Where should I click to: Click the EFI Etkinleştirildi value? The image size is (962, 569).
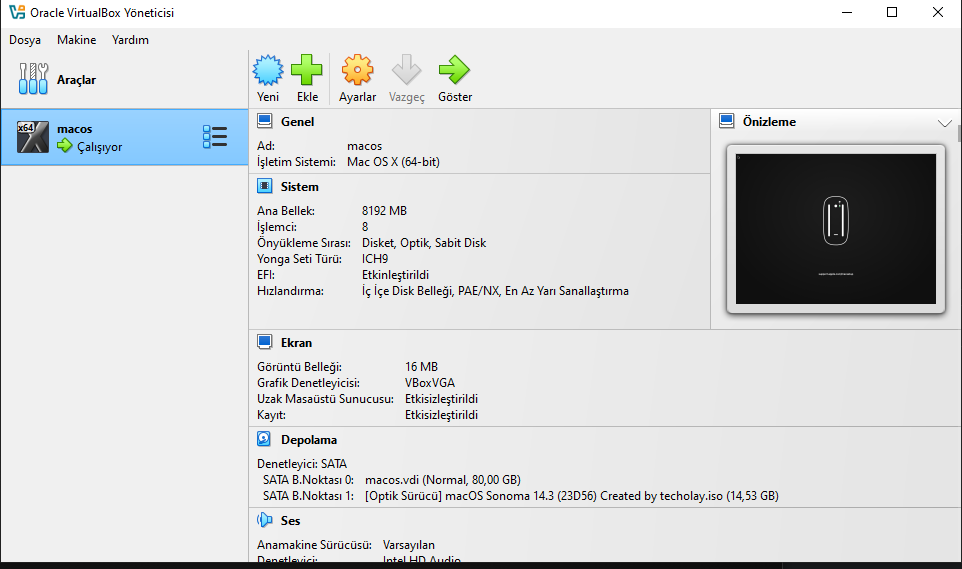pos(395,274)
